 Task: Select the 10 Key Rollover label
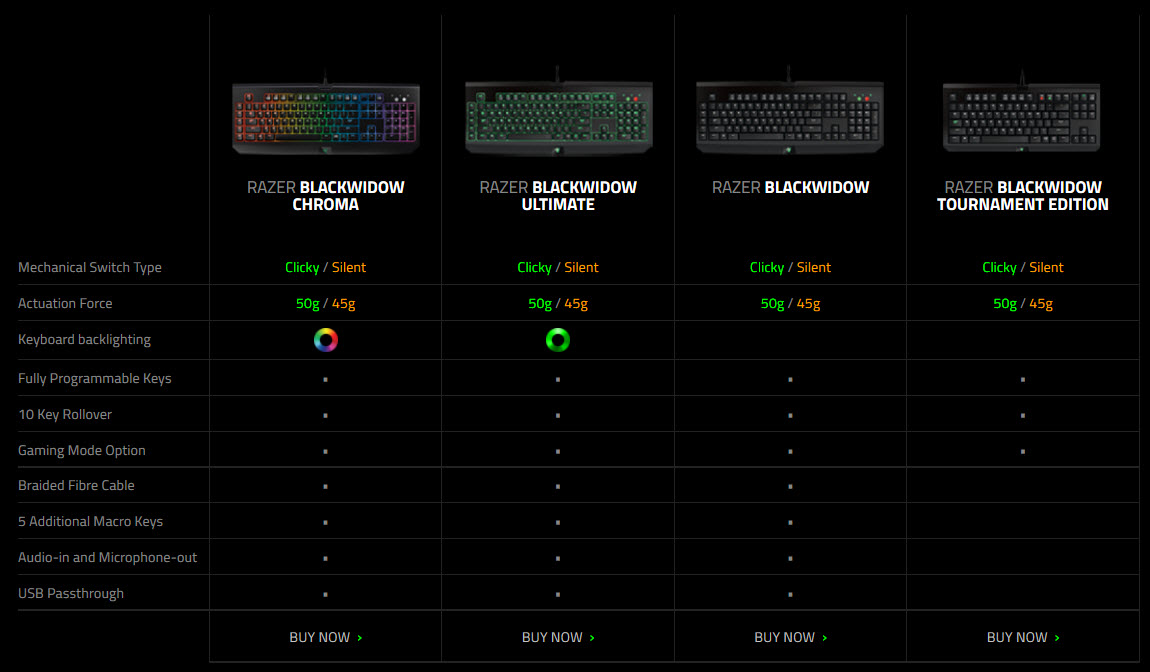(65, 414)
